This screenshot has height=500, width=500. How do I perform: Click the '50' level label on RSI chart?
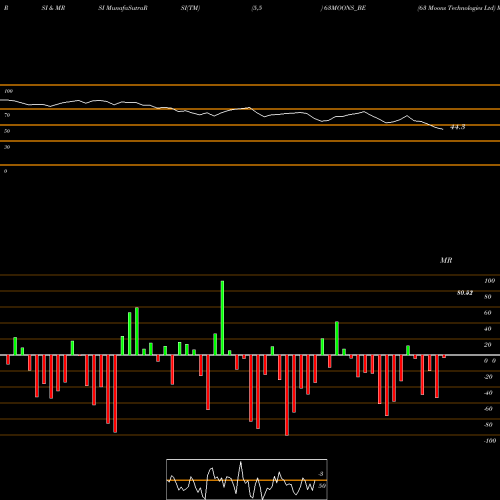[7, 131]
